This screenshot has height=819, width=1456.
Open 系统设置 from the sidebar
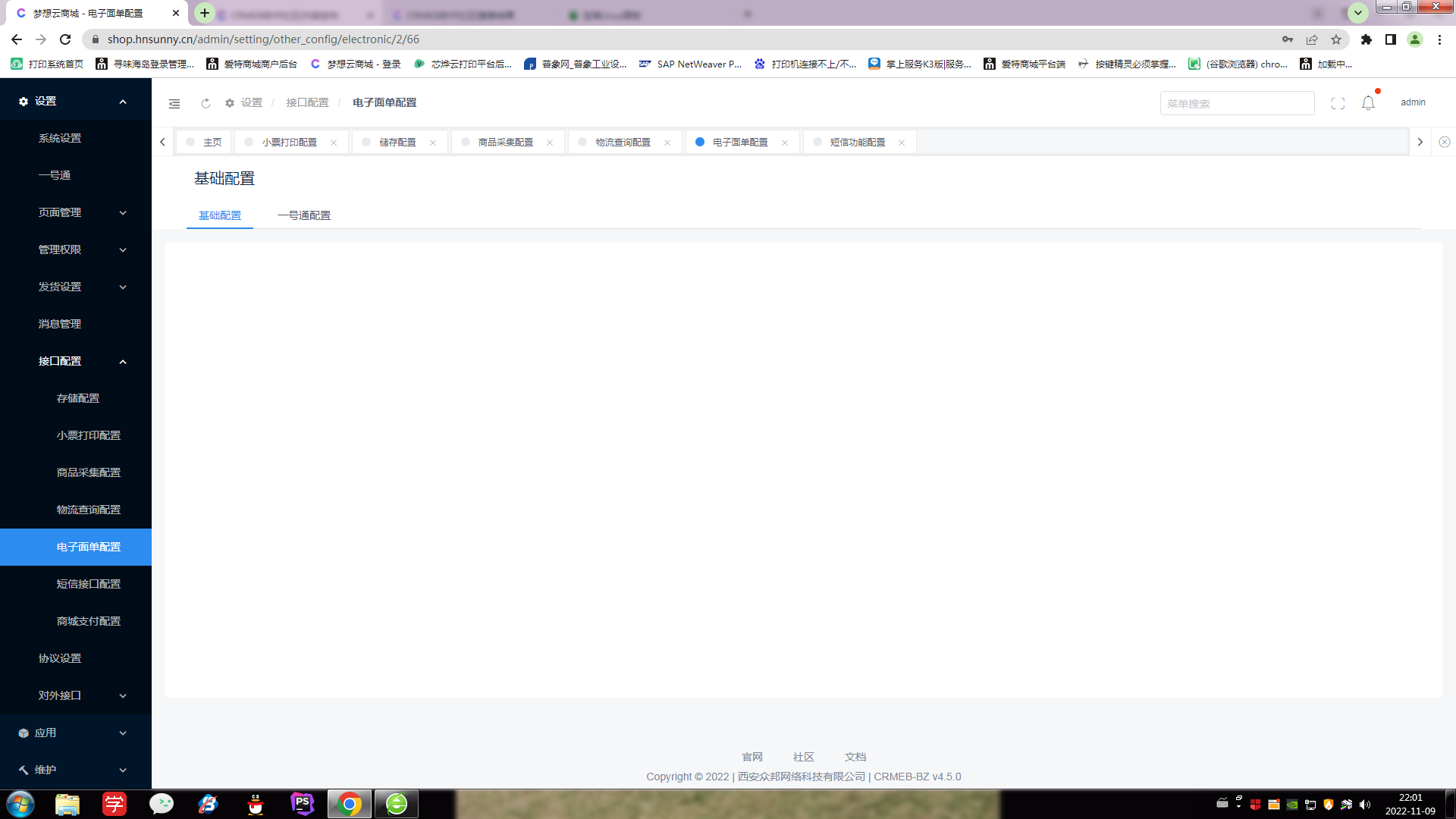click(x=60, y=138)
